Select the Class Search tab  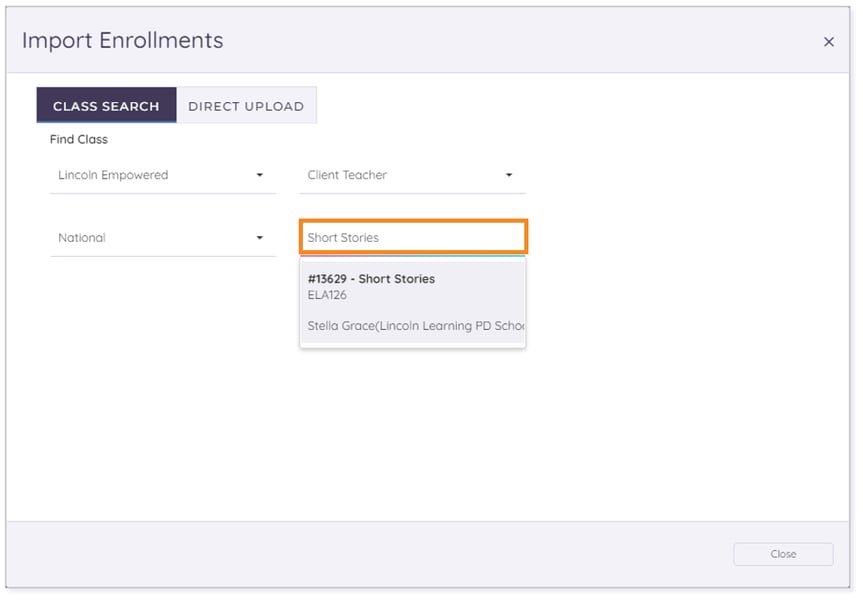[x=106, y=105]
